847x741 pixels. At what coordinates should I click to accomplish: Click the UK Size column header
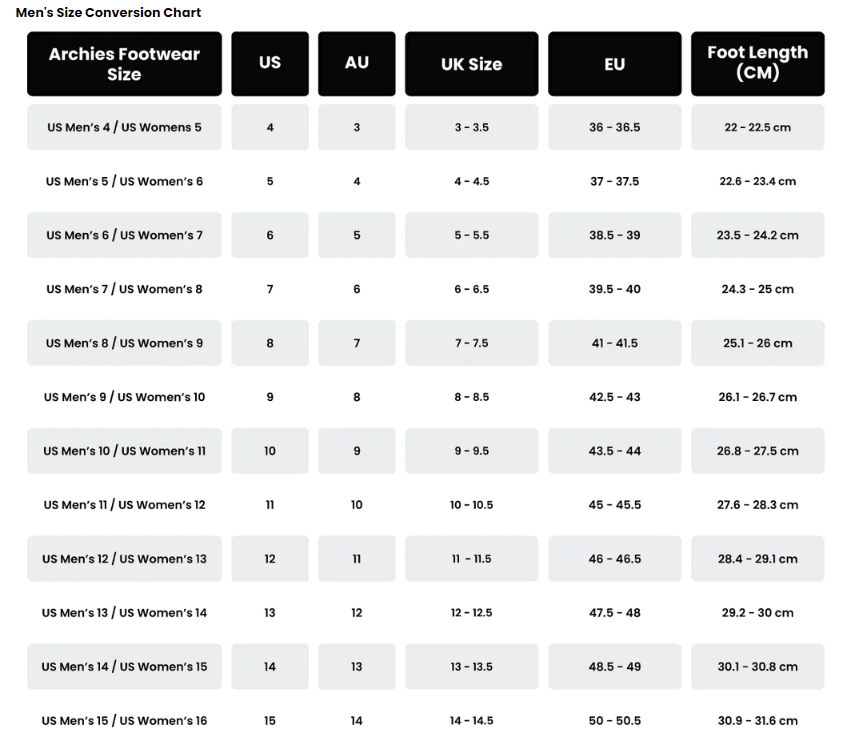pos(471,64)
